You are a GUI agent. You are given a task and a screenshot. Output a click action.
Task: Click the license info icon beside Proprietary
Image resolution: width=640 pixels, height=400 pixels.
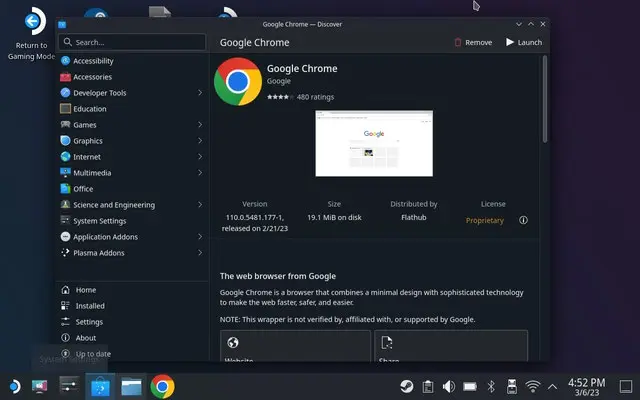tap(523, 220)
